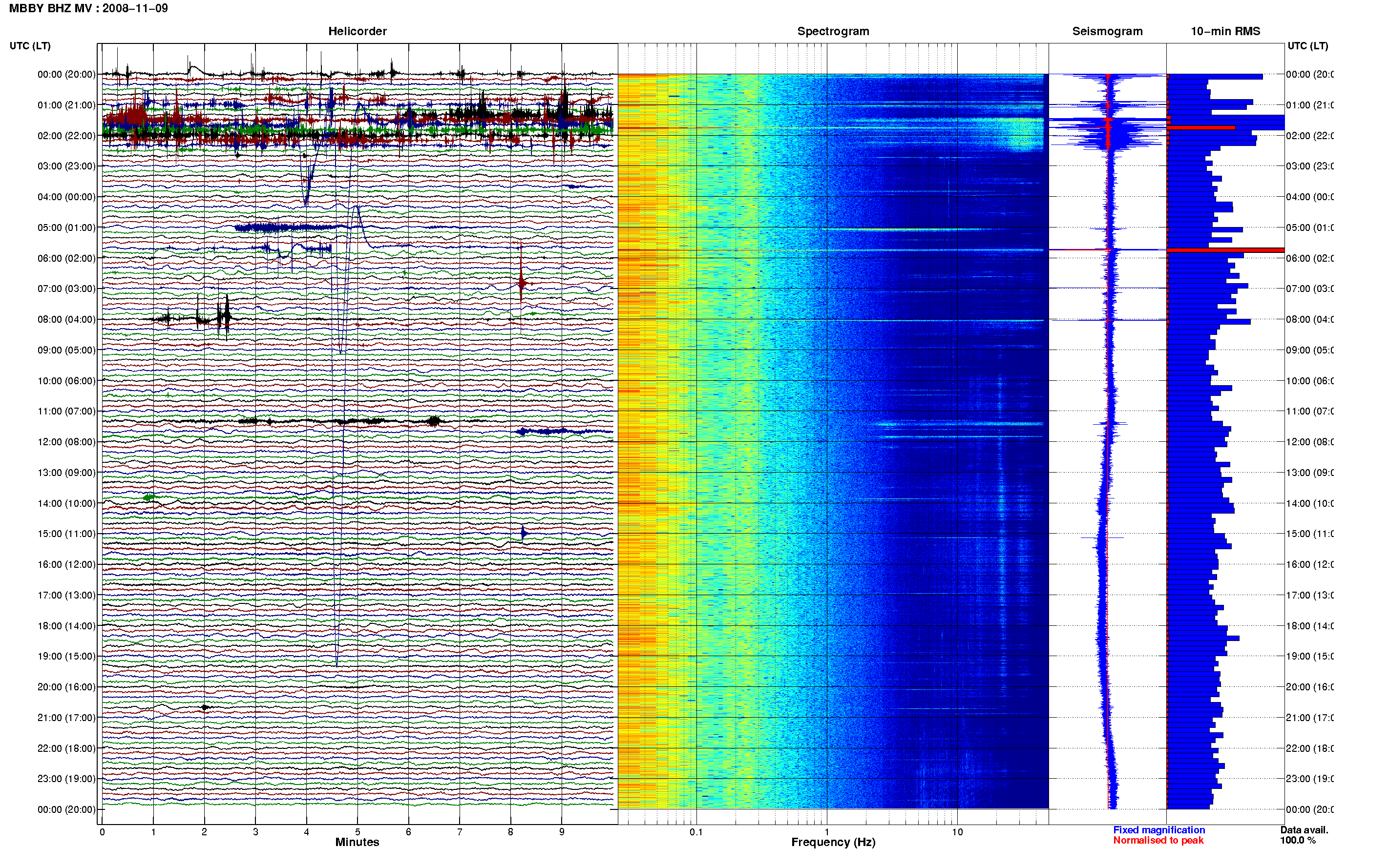Click the '20:00 (16:00)' left time label

point(66,687)
